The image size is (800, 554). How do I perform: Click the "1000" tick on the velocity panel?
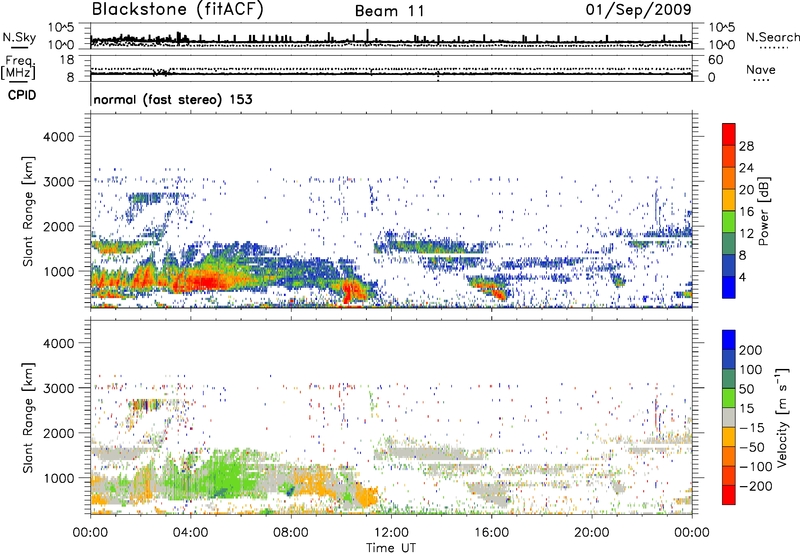(x=58, y=478)
